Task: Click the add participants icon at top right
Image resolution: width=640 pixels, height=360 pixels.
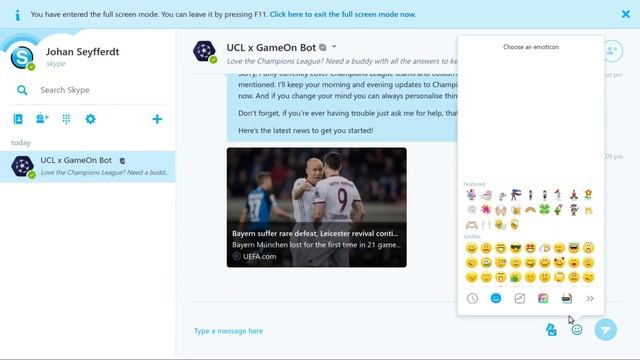Action: pyautogui.click(x=612, y=51)
